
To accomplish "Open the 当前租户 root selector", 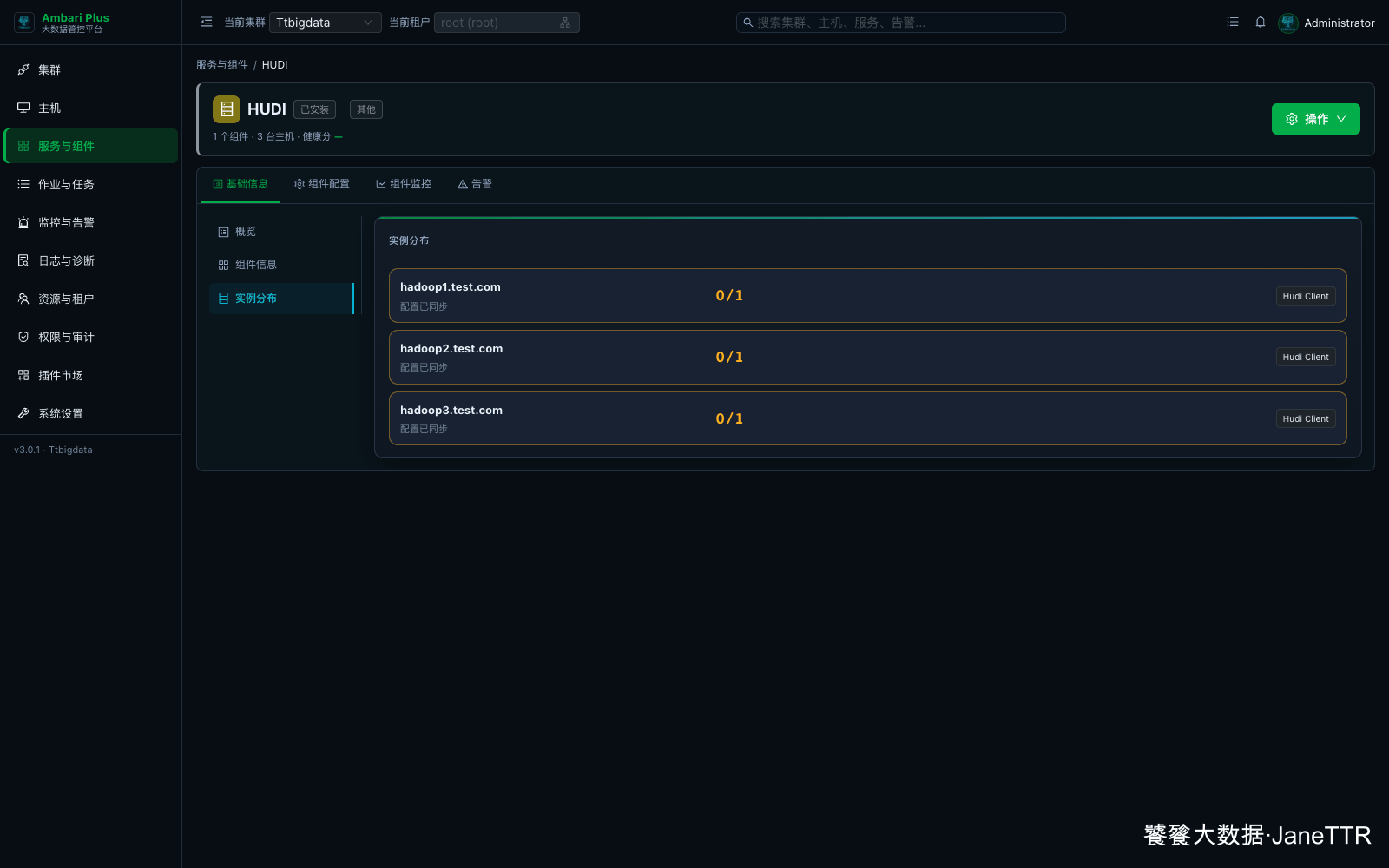I will 507,23.
